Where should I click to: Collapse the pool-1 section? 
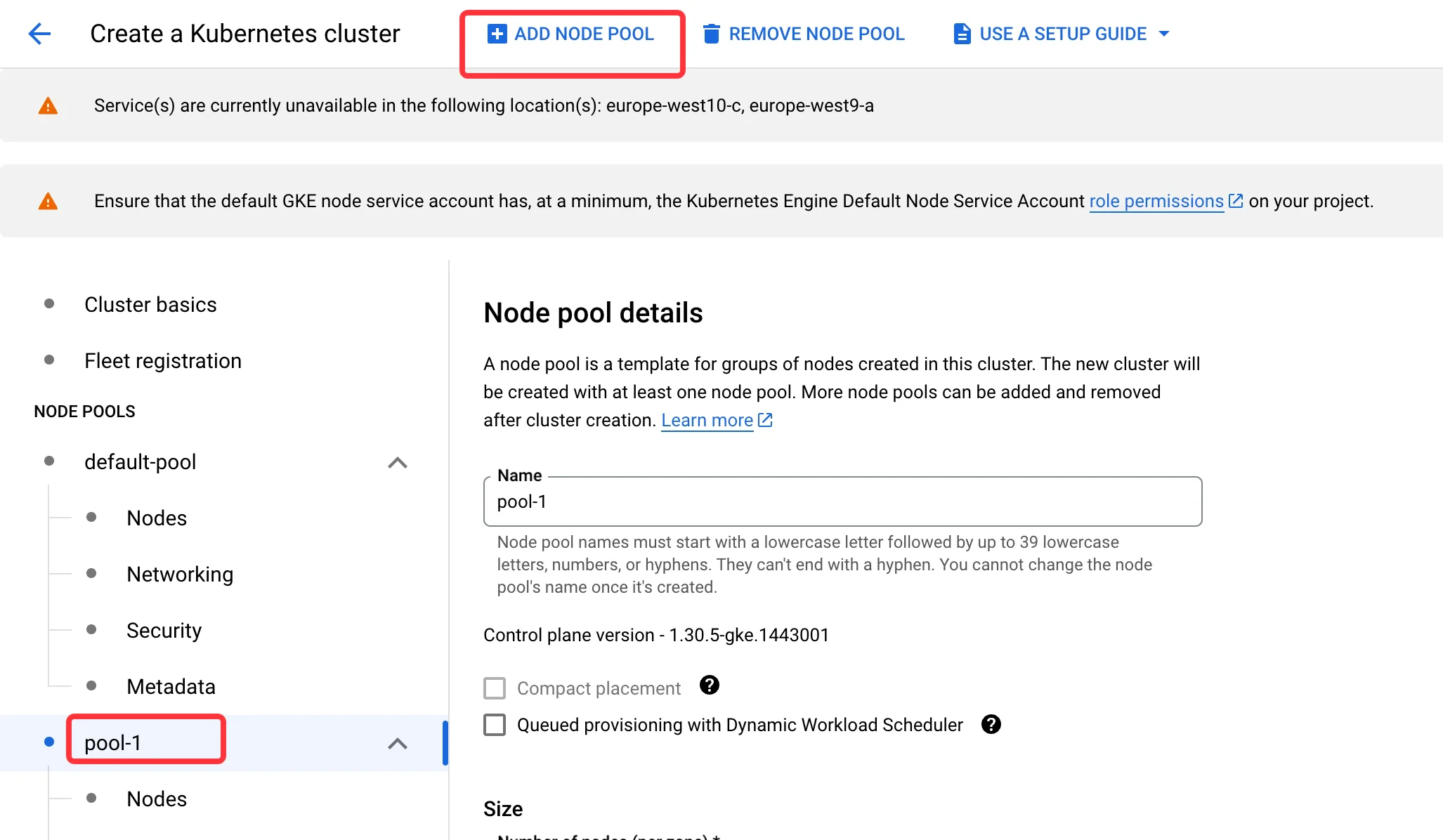(x=398, y=743)
